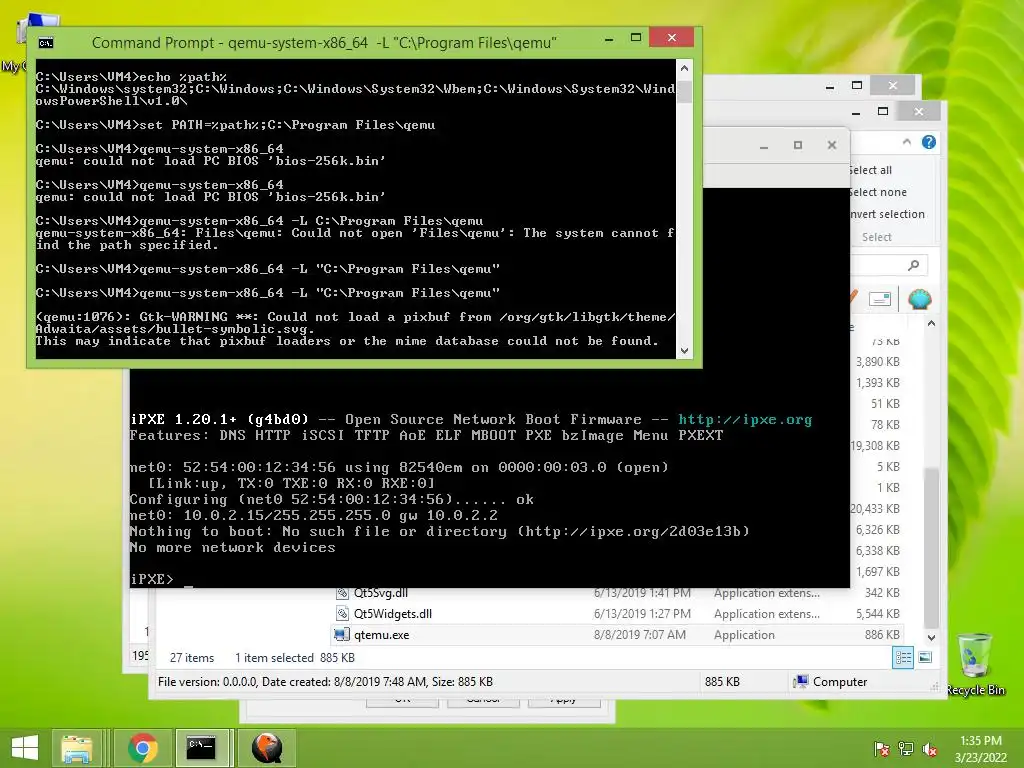Image resolution: width=1024 pixels, height=768 pixels.
Task: Click the '5,544 KB' size cell
Action: pos(878,614)
